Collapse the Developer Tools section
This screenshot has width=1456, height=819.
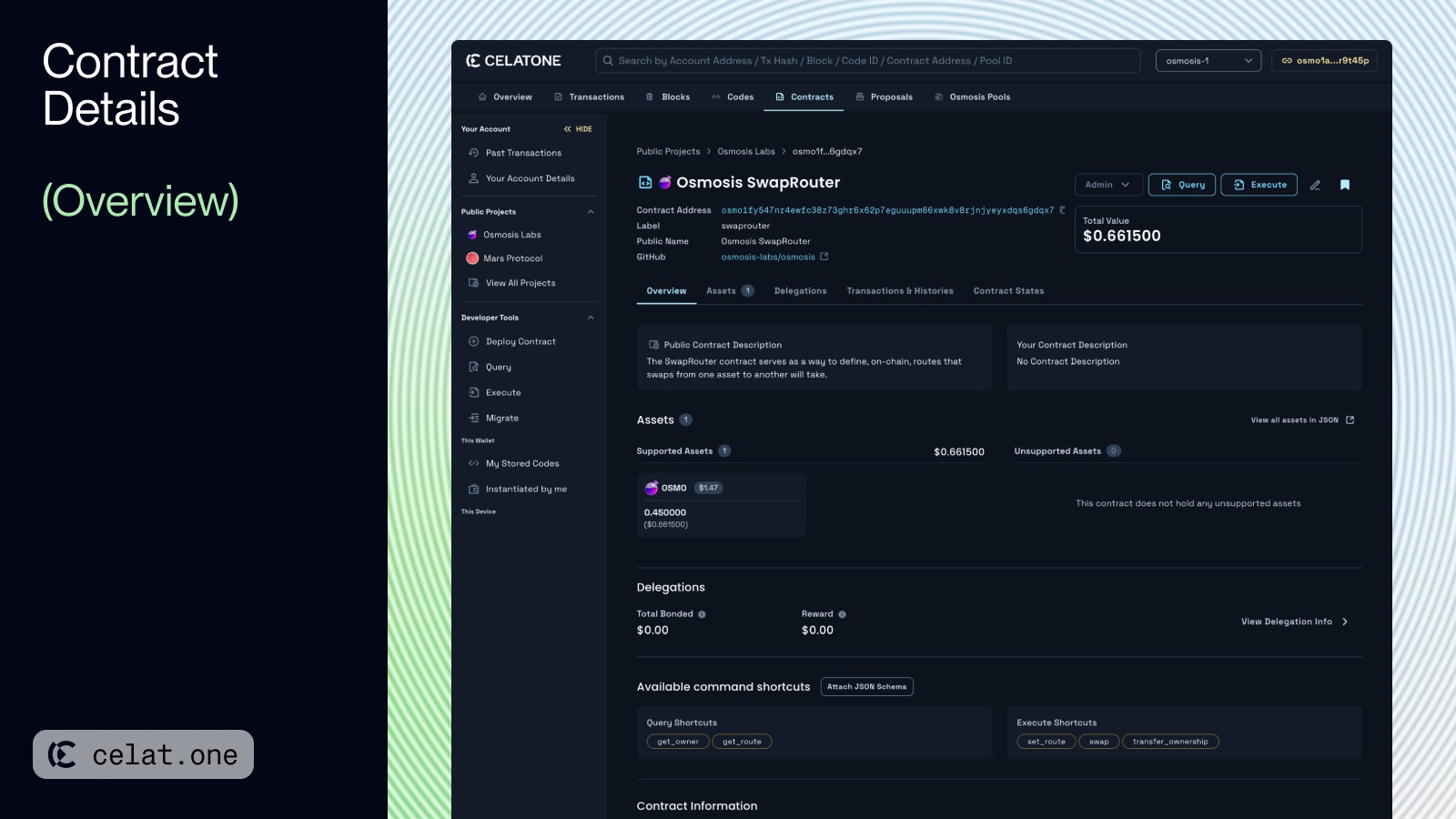591,318
